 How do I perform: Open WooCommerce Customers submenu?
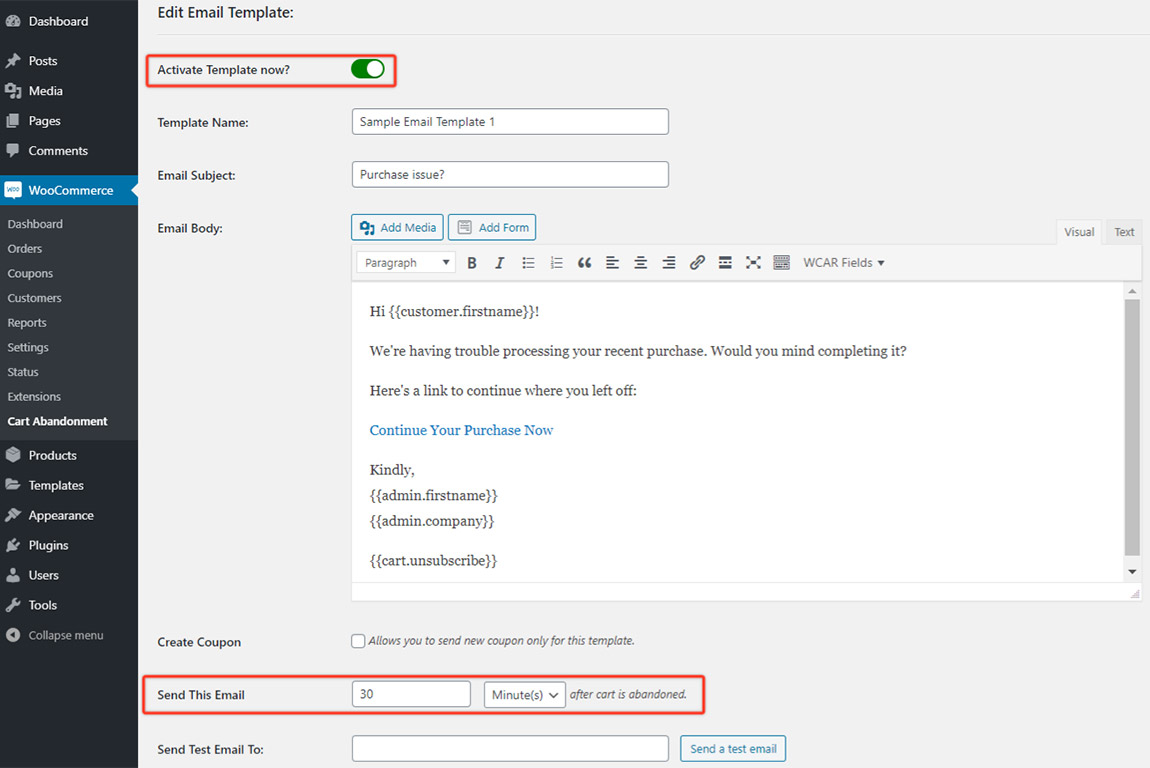[x=34, y=298]
